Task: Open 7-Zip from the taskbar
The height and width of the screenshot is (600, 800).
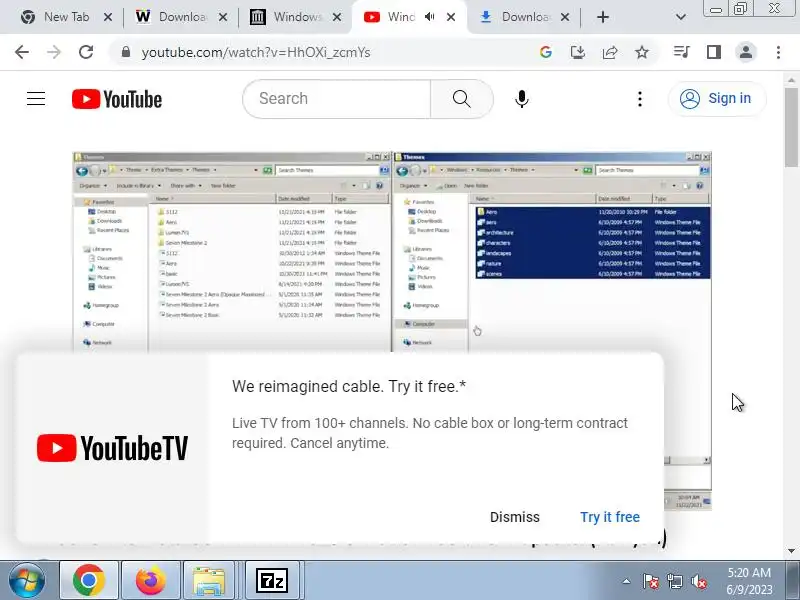Action: 271,581
